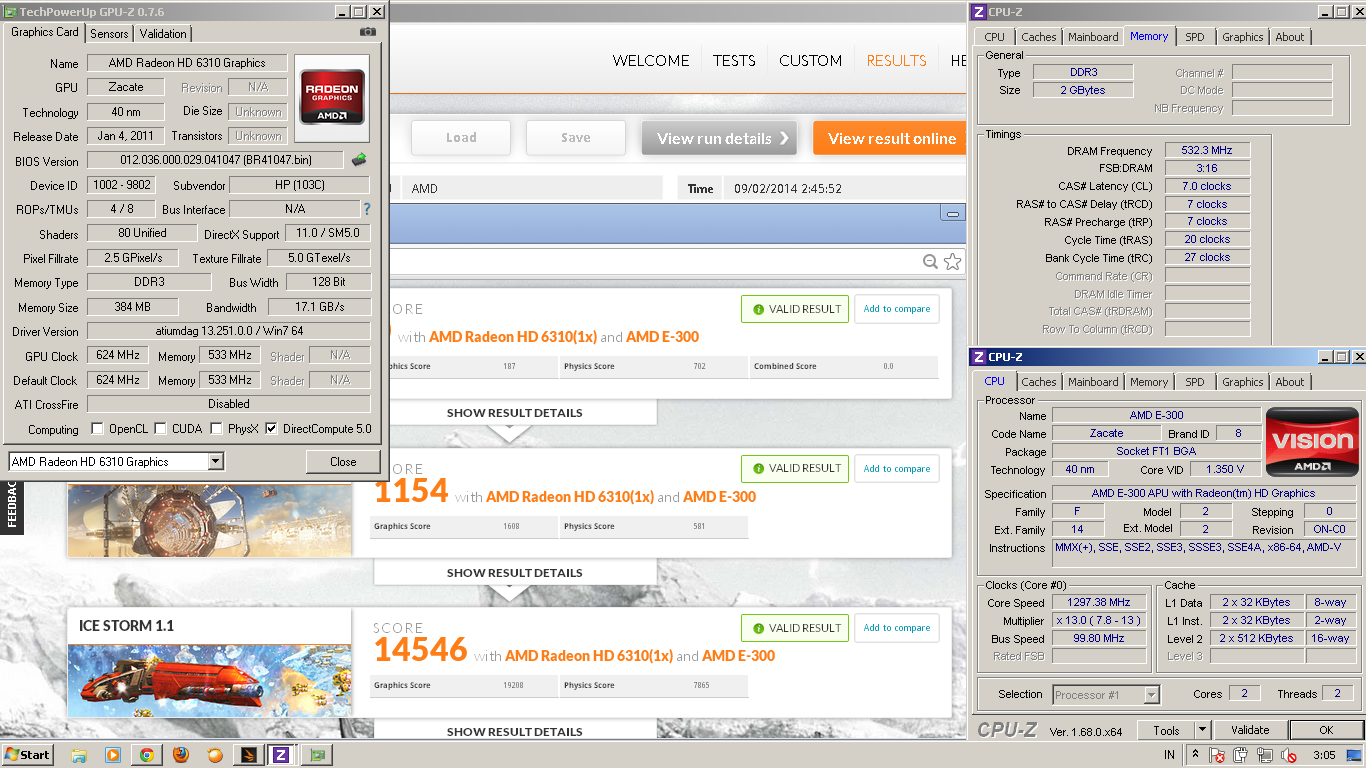
Task: Click the DRAM Frequency 532.3 MHz value
Action: click(1207, 150)
